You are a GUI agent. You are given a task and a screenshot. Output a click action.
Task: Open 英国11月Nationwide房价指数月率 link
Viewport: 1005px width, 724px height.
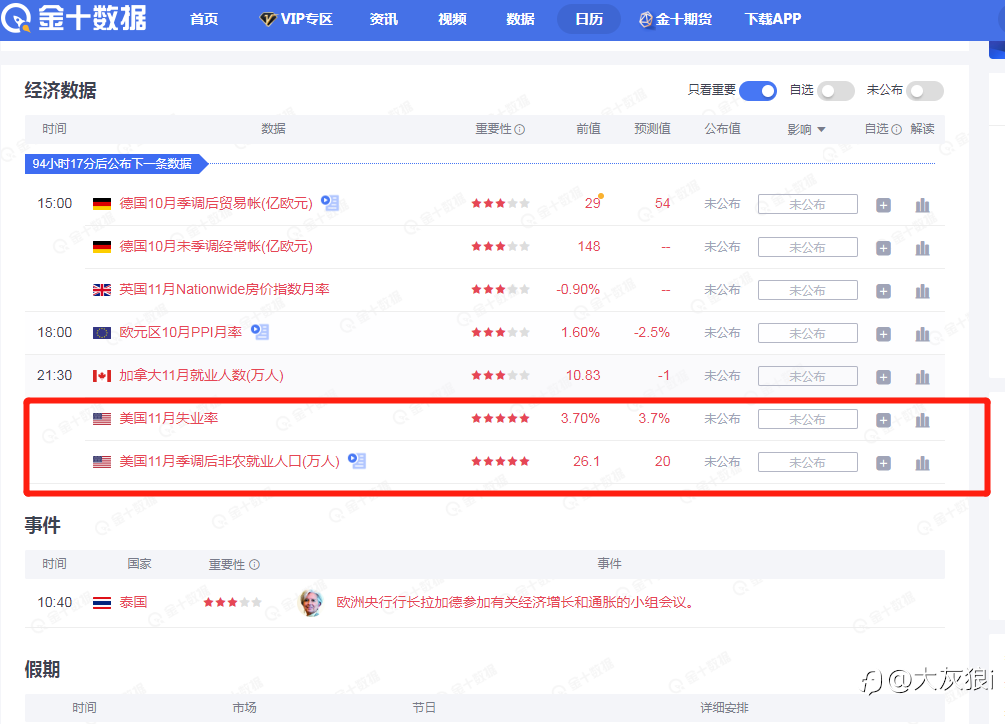[x=224, y=289]
